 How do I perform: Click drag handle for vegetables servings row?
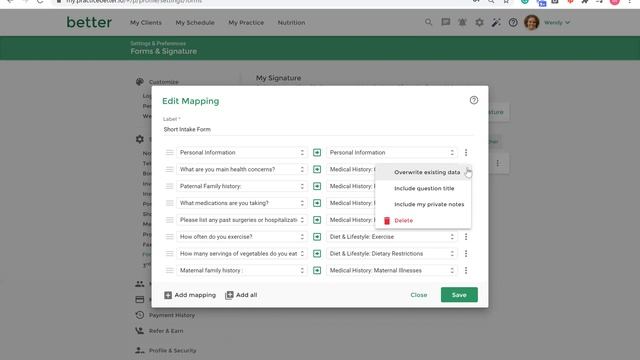point(169,253)
